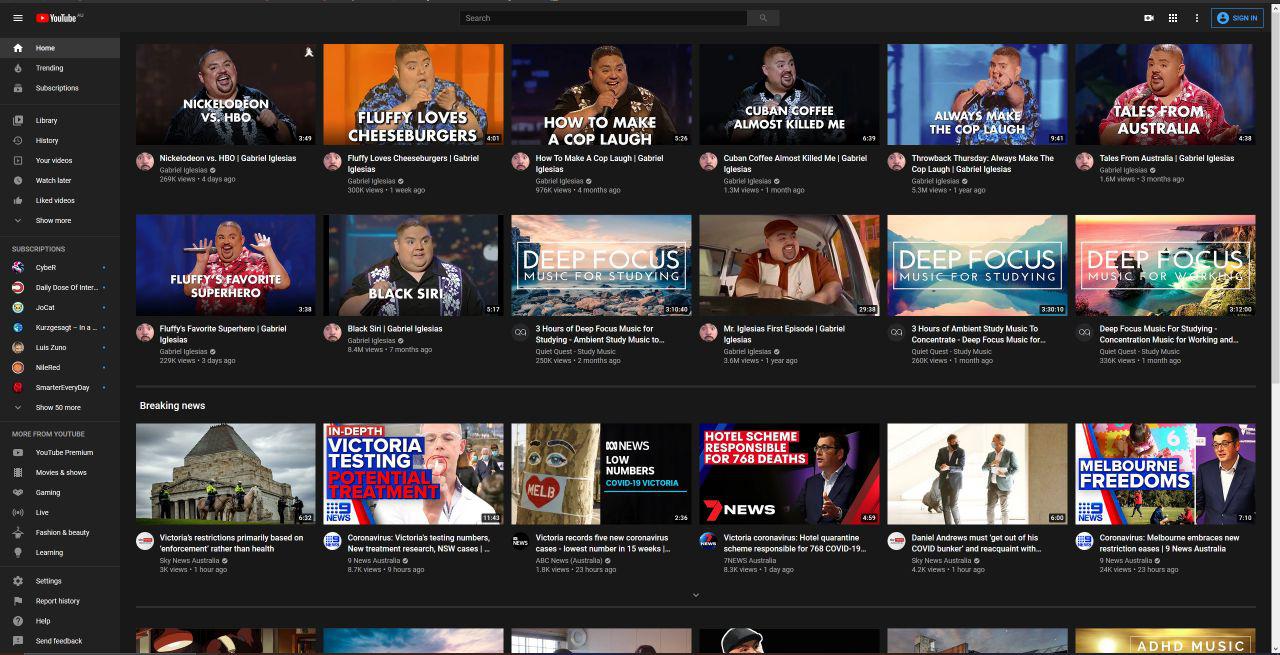Expand Show 50 more subscriptions

pos(60,407)
